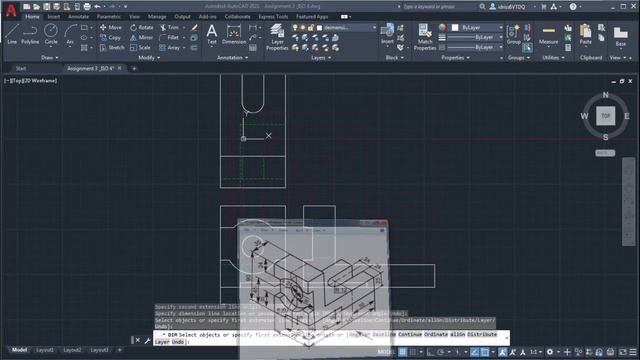
Task: Click the Paste clipboard tool
Action: click(x=585, y=34)
